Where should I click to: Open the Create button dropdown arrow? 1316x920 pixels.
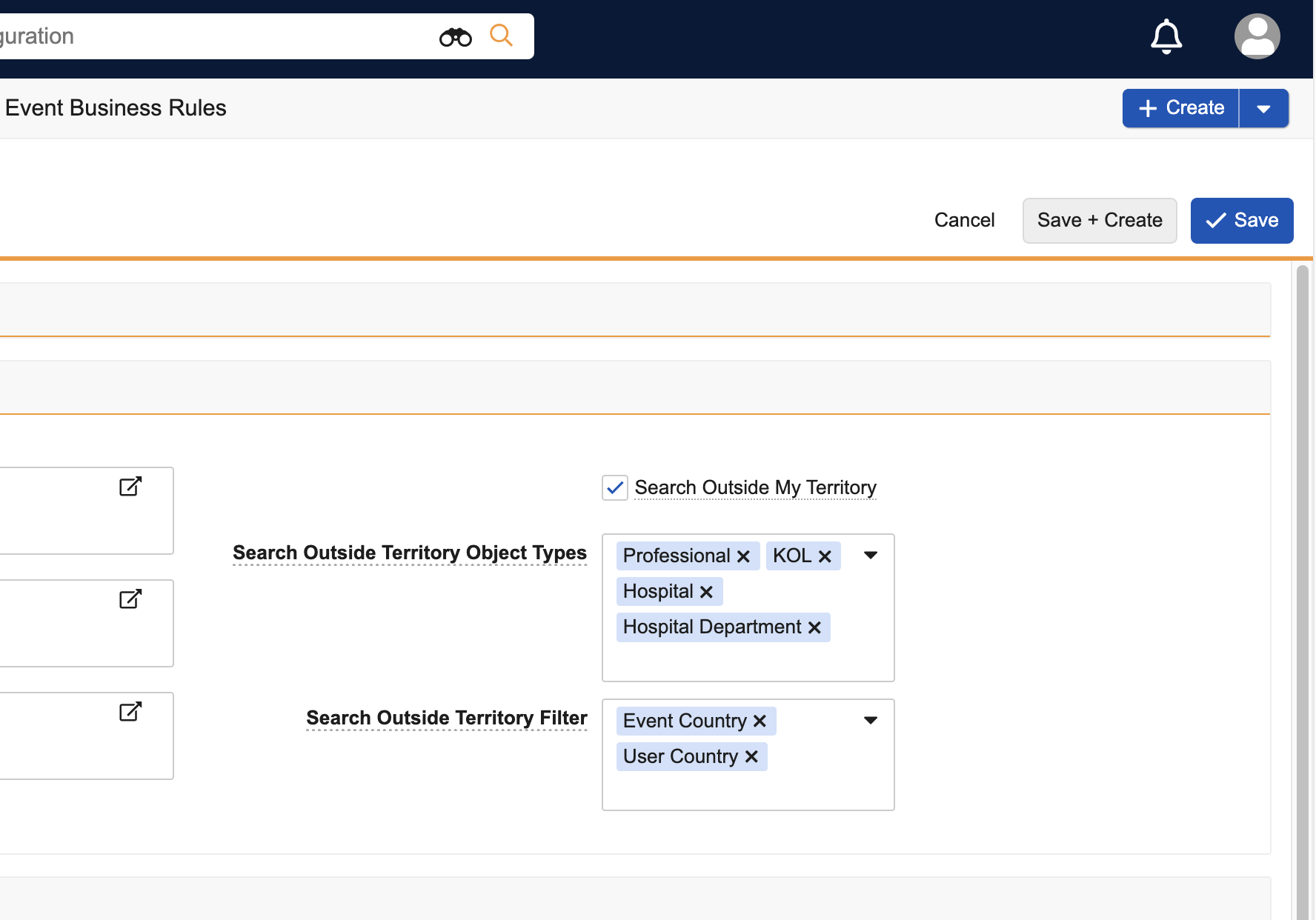tap(1263, 109)
